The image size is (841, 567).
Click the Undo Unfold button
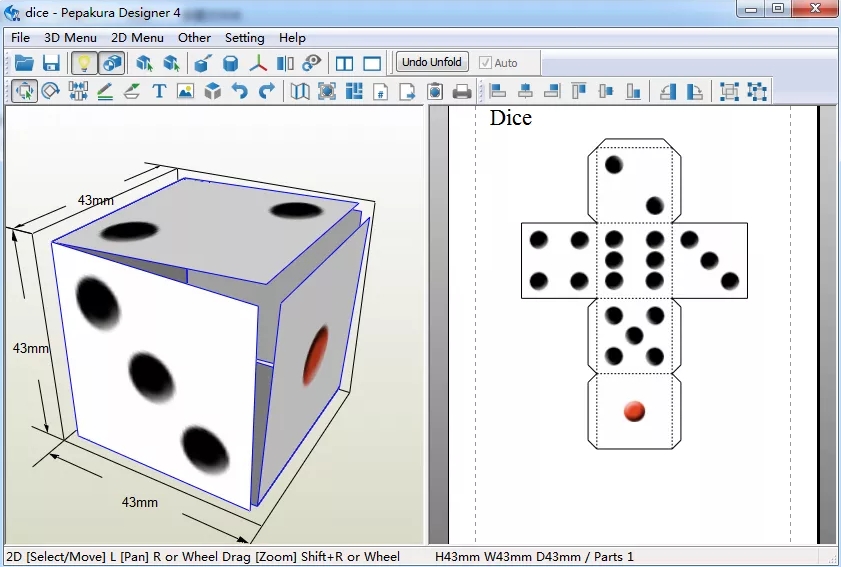point(432,62)
